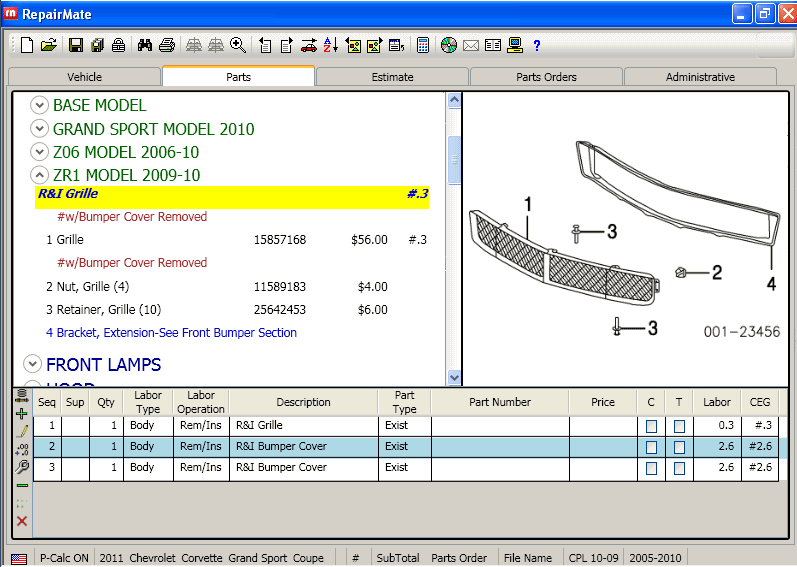The image size is (797, 567).
Task: Open a file with the folder icon
Action: tap(49, 45)
